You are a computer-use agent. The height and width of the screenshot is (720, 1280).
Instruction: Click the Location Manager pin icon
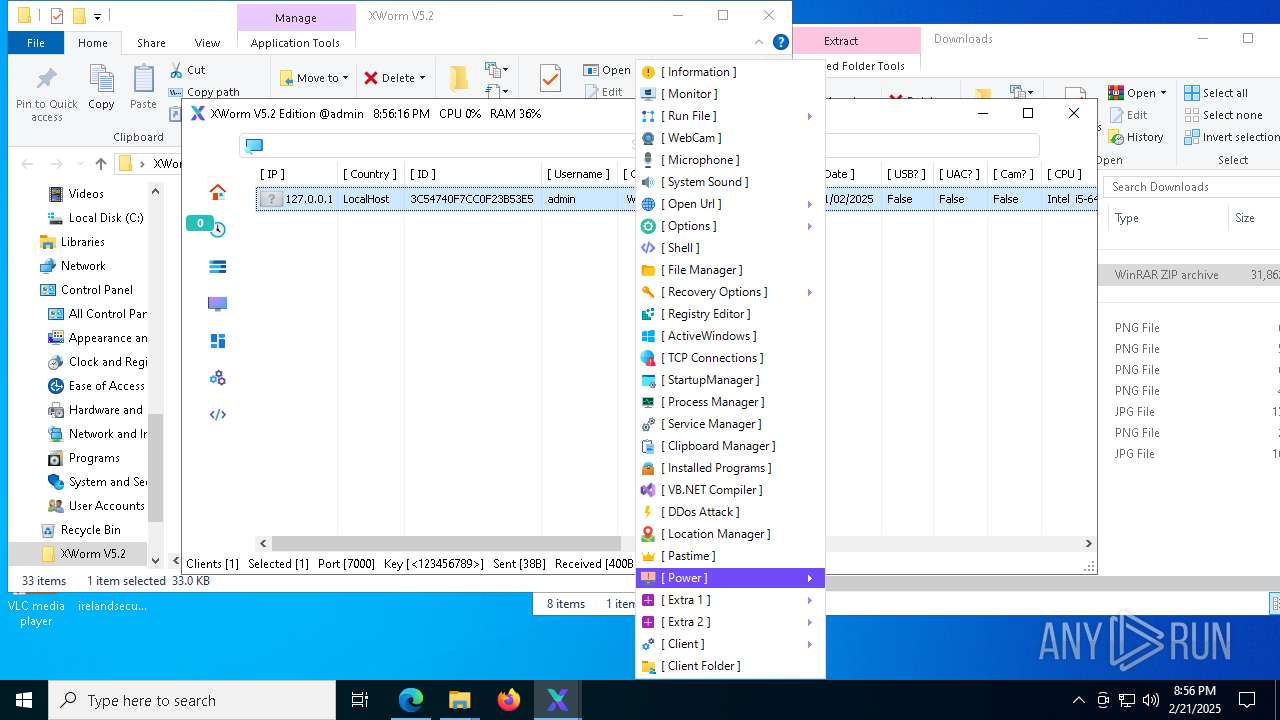[x=648, y=534]
